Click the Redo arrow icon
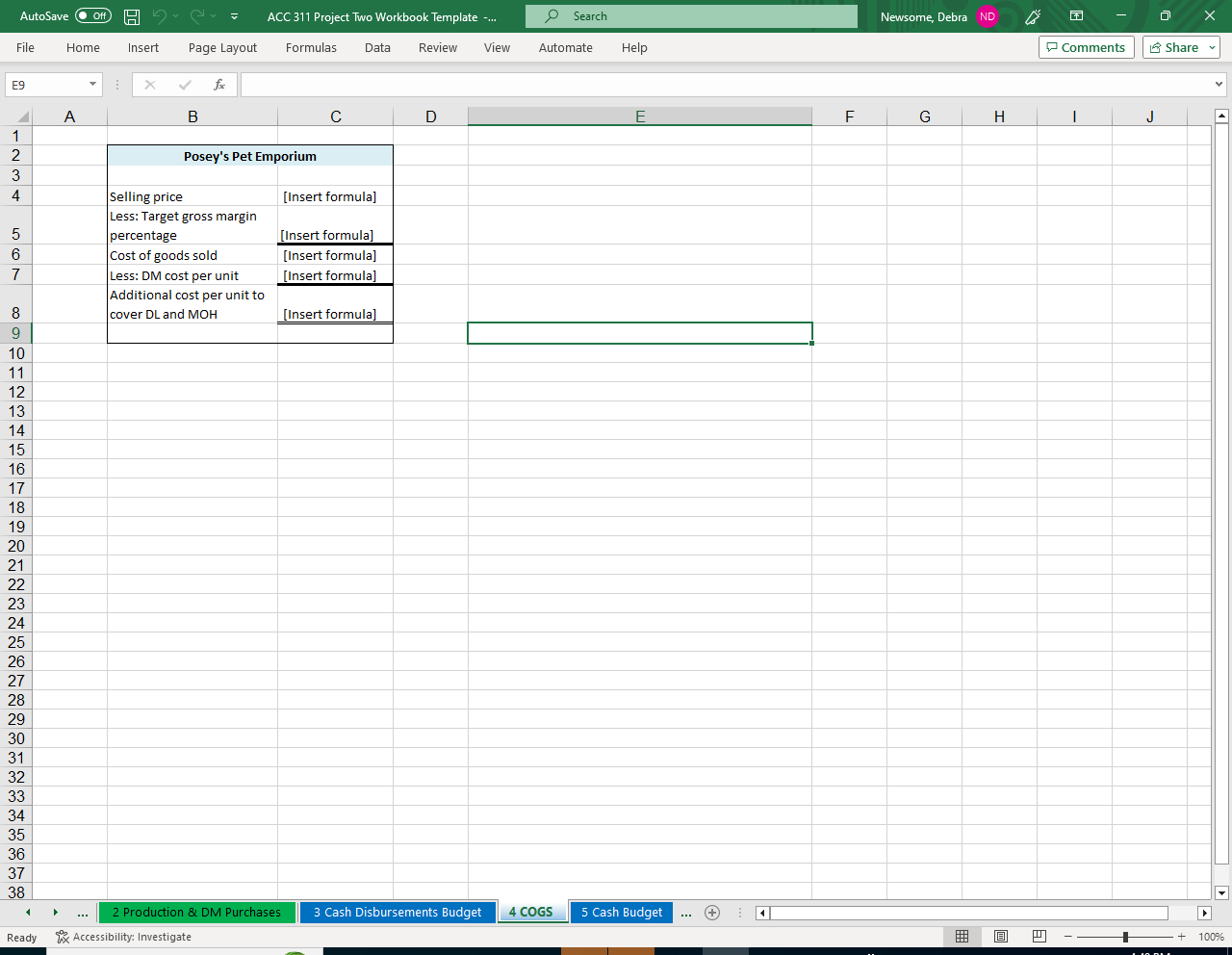 point(196,16)
